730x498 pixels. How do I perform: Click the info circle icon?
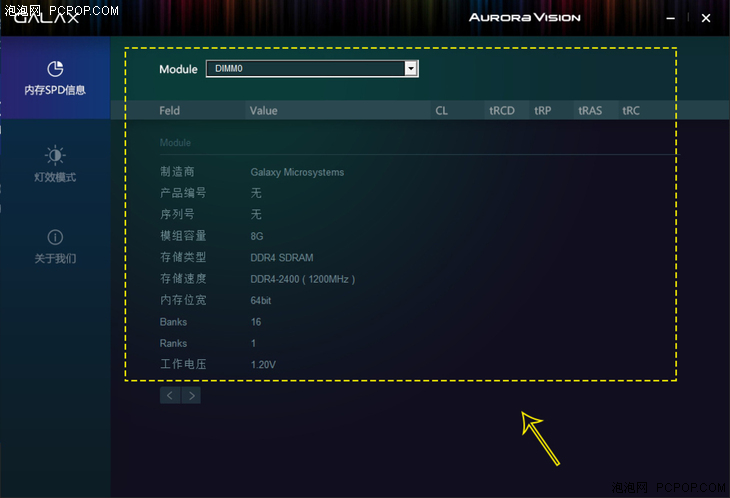[x=55, y=237]
